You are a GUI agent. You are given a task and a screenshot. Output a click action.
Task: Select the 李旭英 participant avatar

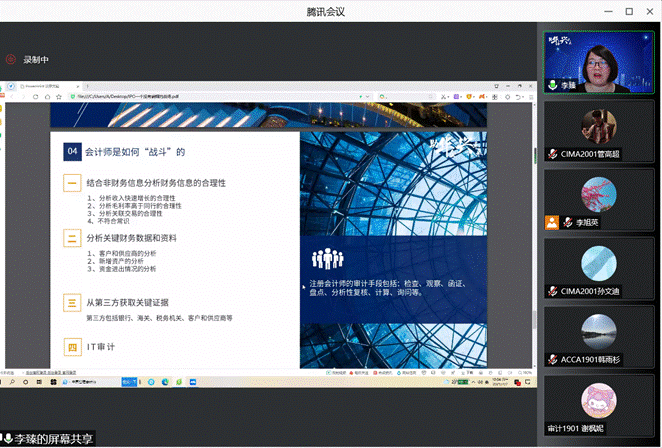pyautogui.click(x=598, y=193)
